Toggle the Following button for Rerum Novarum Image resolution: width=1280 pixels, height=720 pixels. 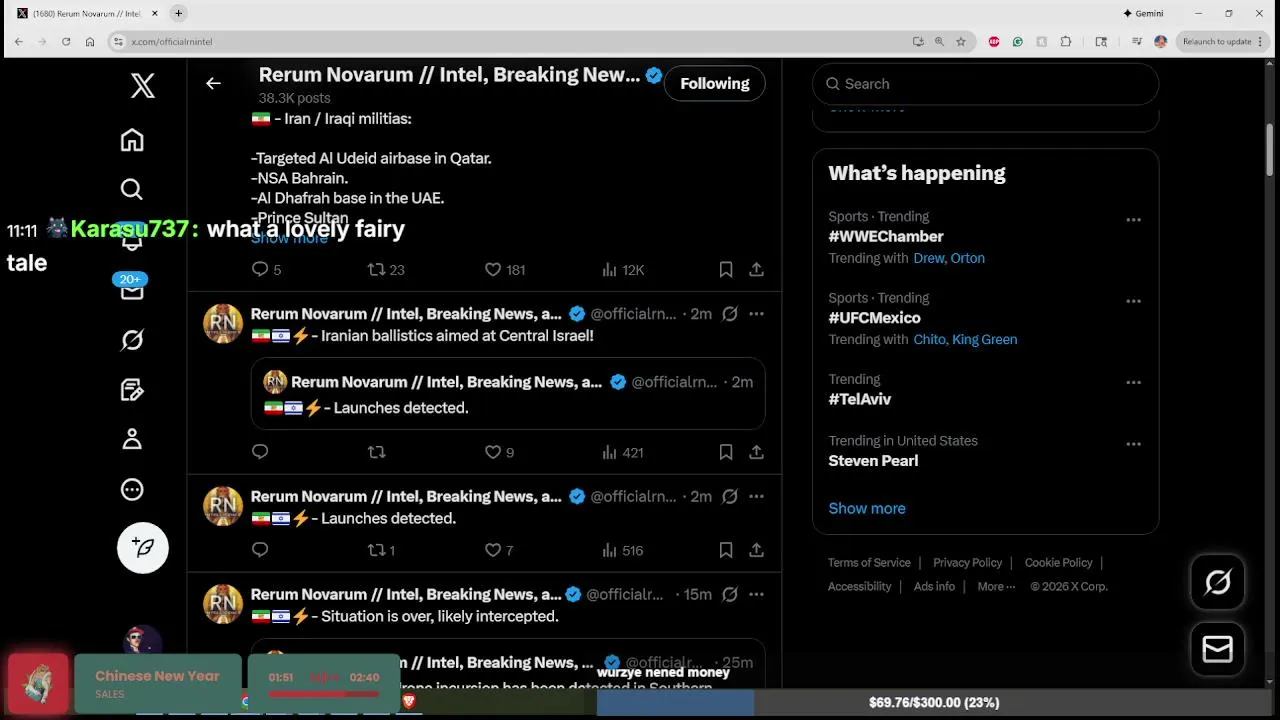point(715,84)
